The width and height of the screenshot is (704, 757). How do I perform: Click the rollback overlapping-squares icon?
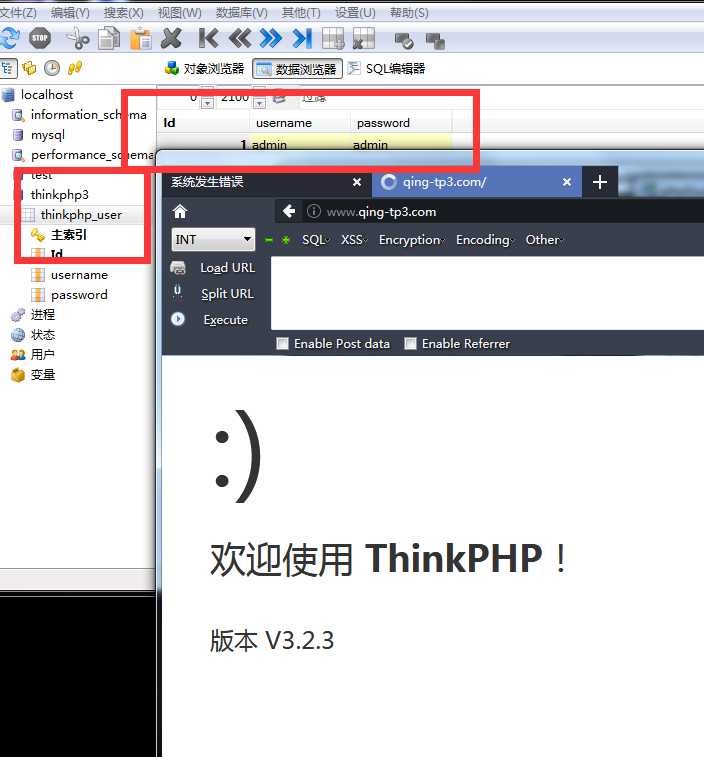pyautogui.click(x=435, y=41)
